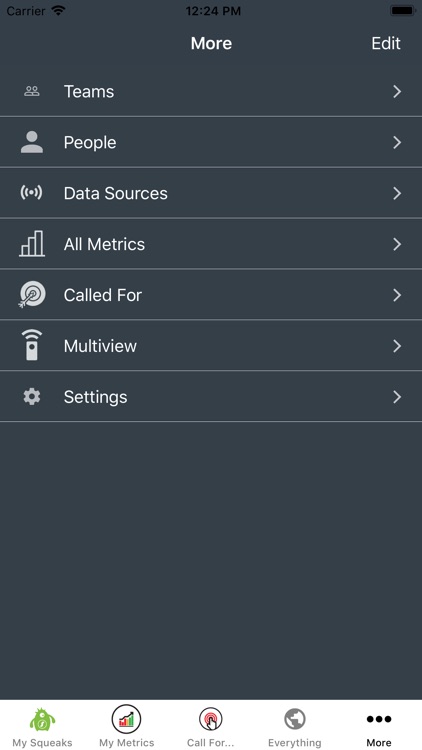Viewport: 422px width, 750px height.
Task: Expand the Multiview row chevron
Action: (x=397, y=345)
